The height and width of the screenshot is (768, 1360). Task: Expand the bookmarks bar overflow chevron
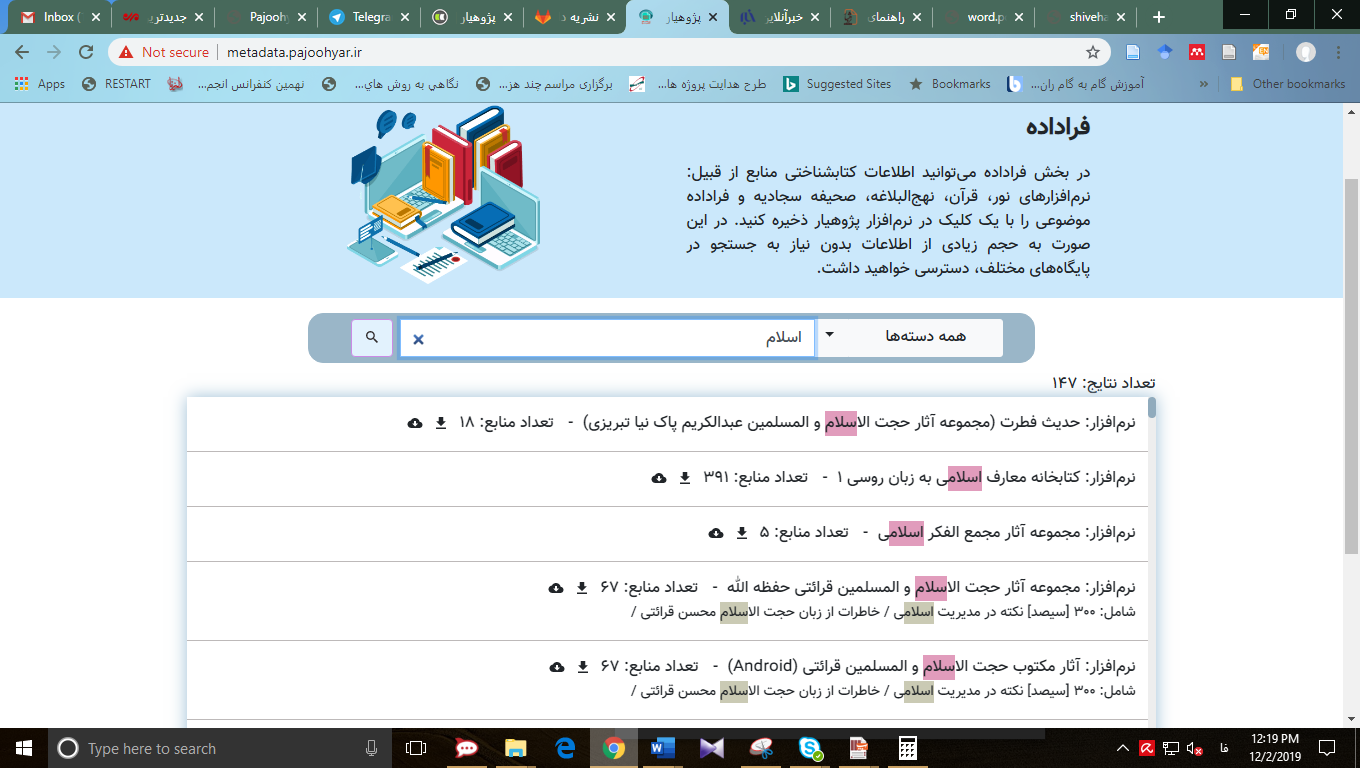1203,84
